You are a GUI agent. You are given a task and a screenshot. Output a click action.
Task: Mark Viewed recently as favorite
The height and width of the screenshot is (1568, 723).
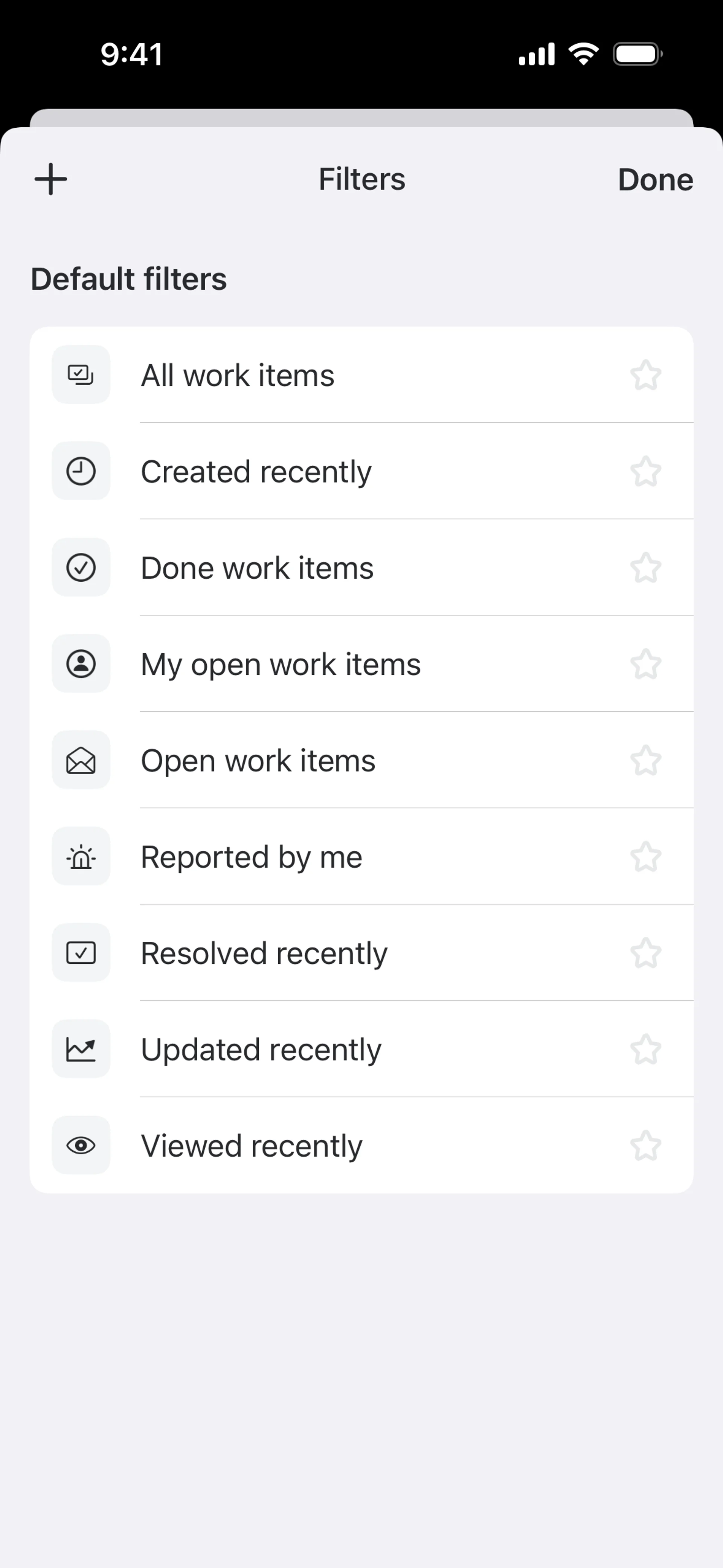(645, 1146)
